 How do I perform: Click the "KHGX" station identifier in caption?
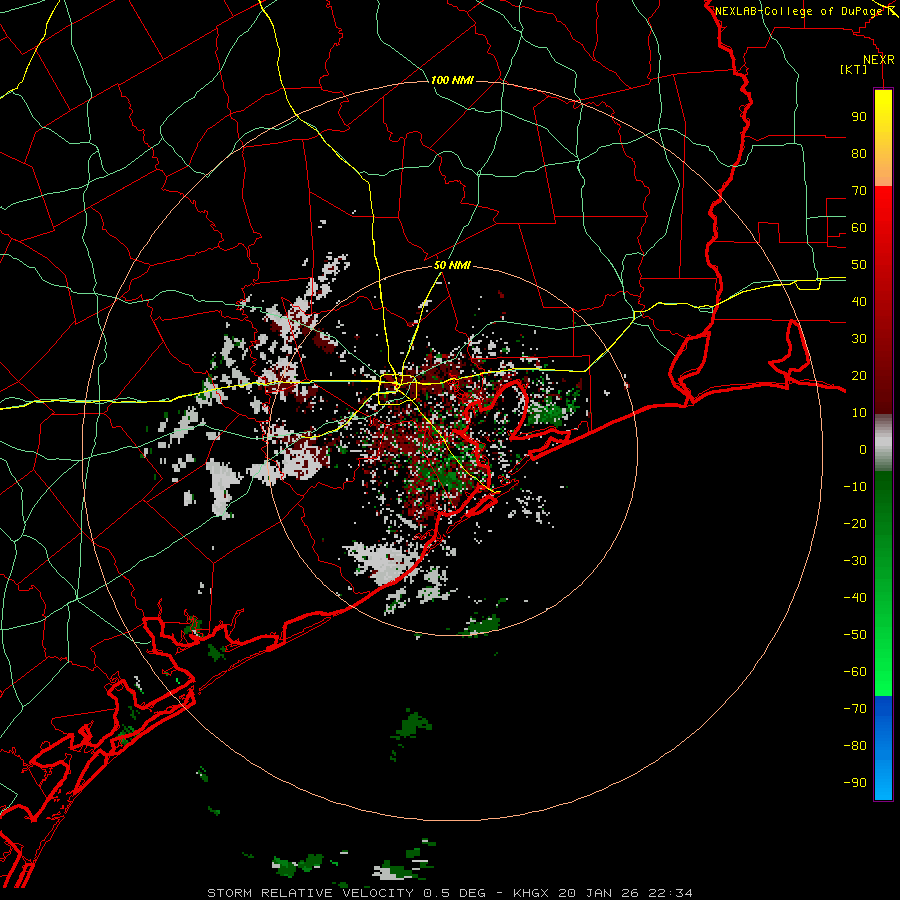pos(530,893)
